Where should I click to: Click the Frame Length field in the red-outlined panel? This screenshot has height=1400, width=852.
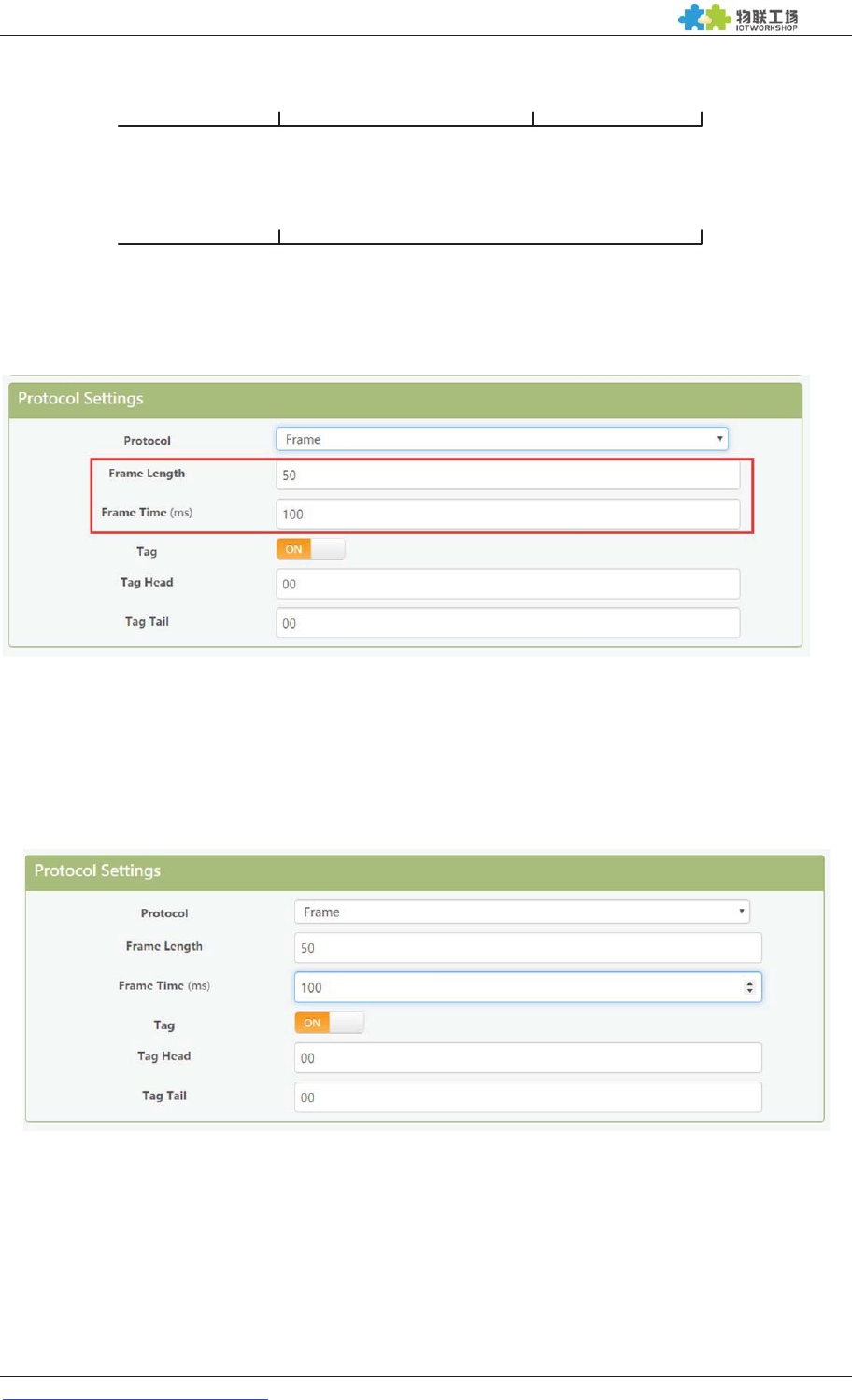507,474
